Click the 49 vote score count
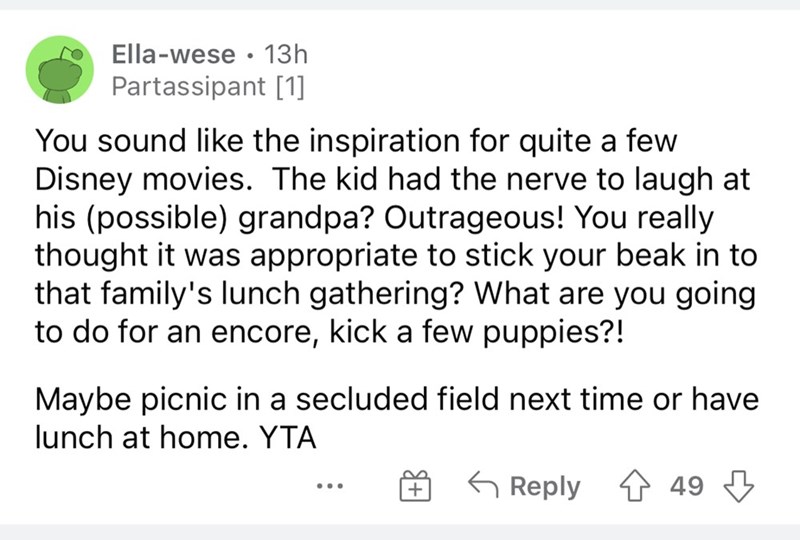The image size is (800, 540). click(x=687, y=485)
